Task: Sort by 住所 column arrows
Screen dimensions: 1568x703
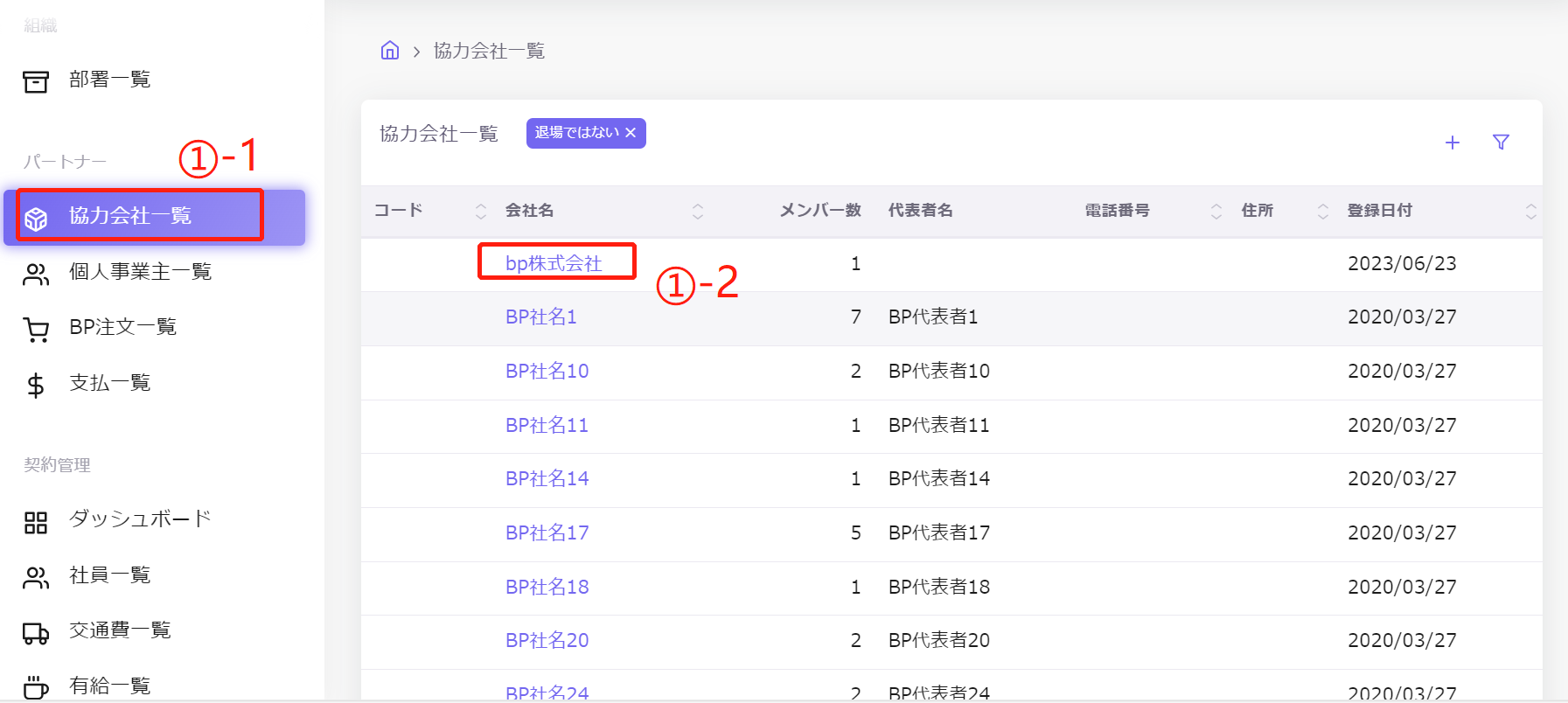Action: pos(1322,211)
